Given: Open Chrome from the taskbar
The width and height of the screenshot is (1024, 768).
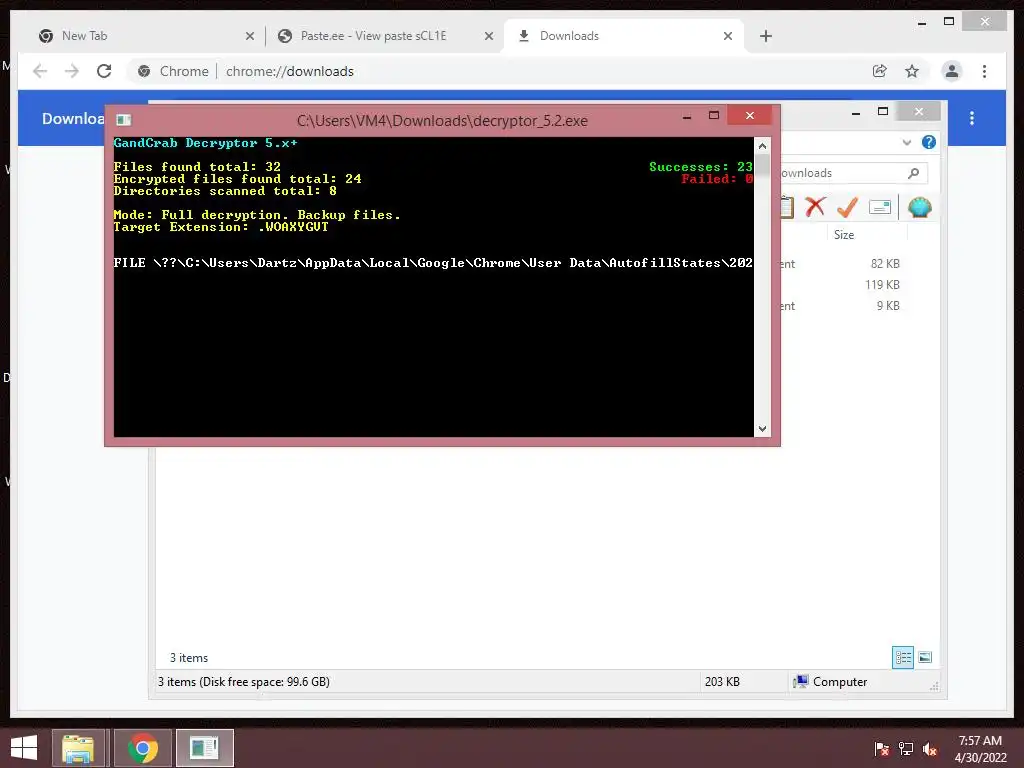Looking at the screenshot, I should point(142,748).
